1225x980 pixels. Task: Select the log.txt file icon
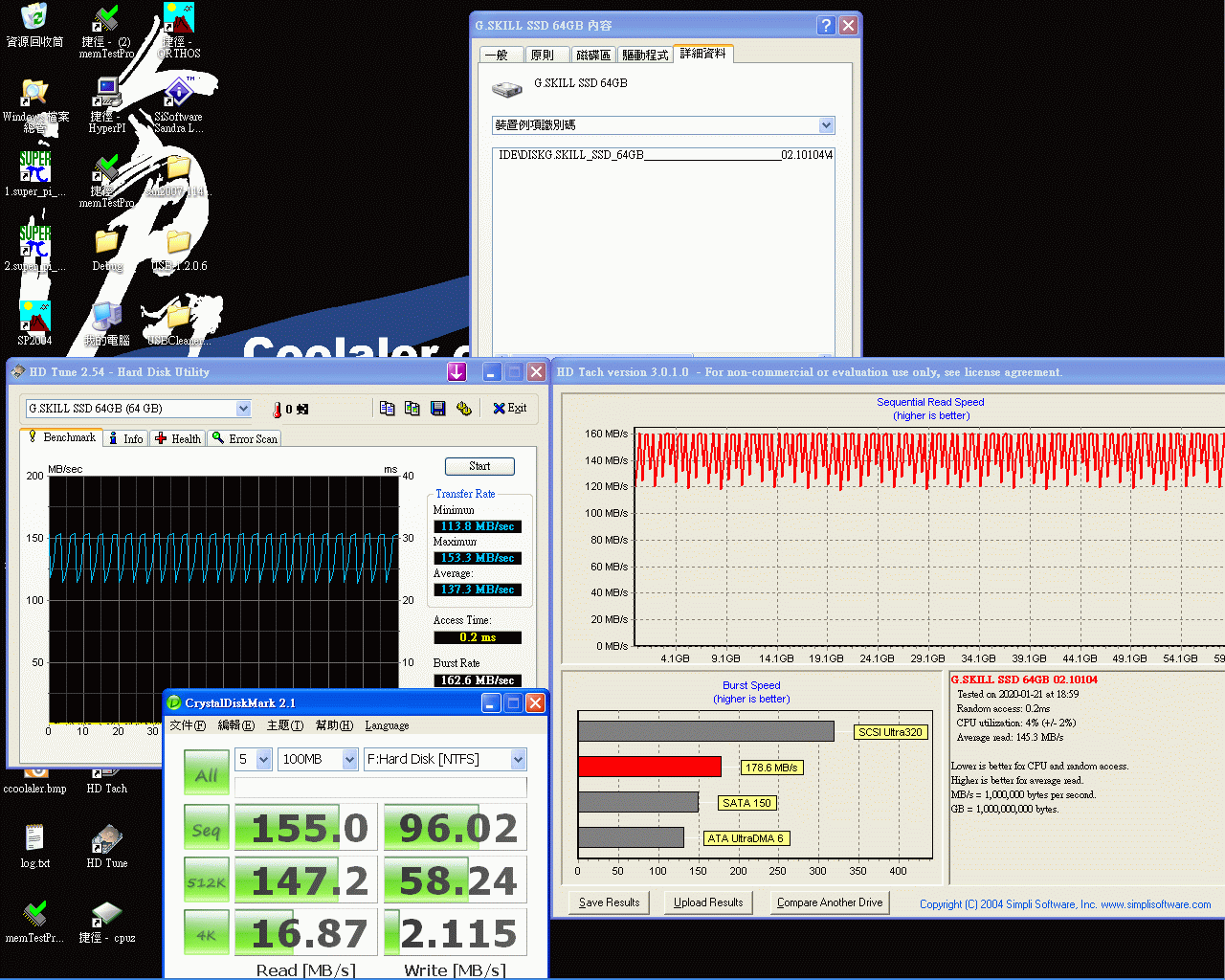click(x=34, y=845)
